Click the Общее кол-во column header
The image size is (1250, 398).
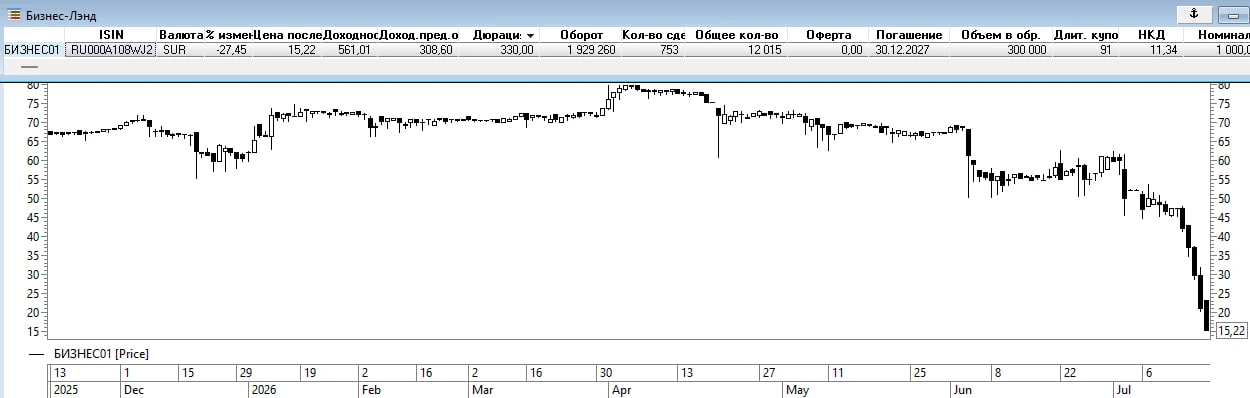coord(736,34)
